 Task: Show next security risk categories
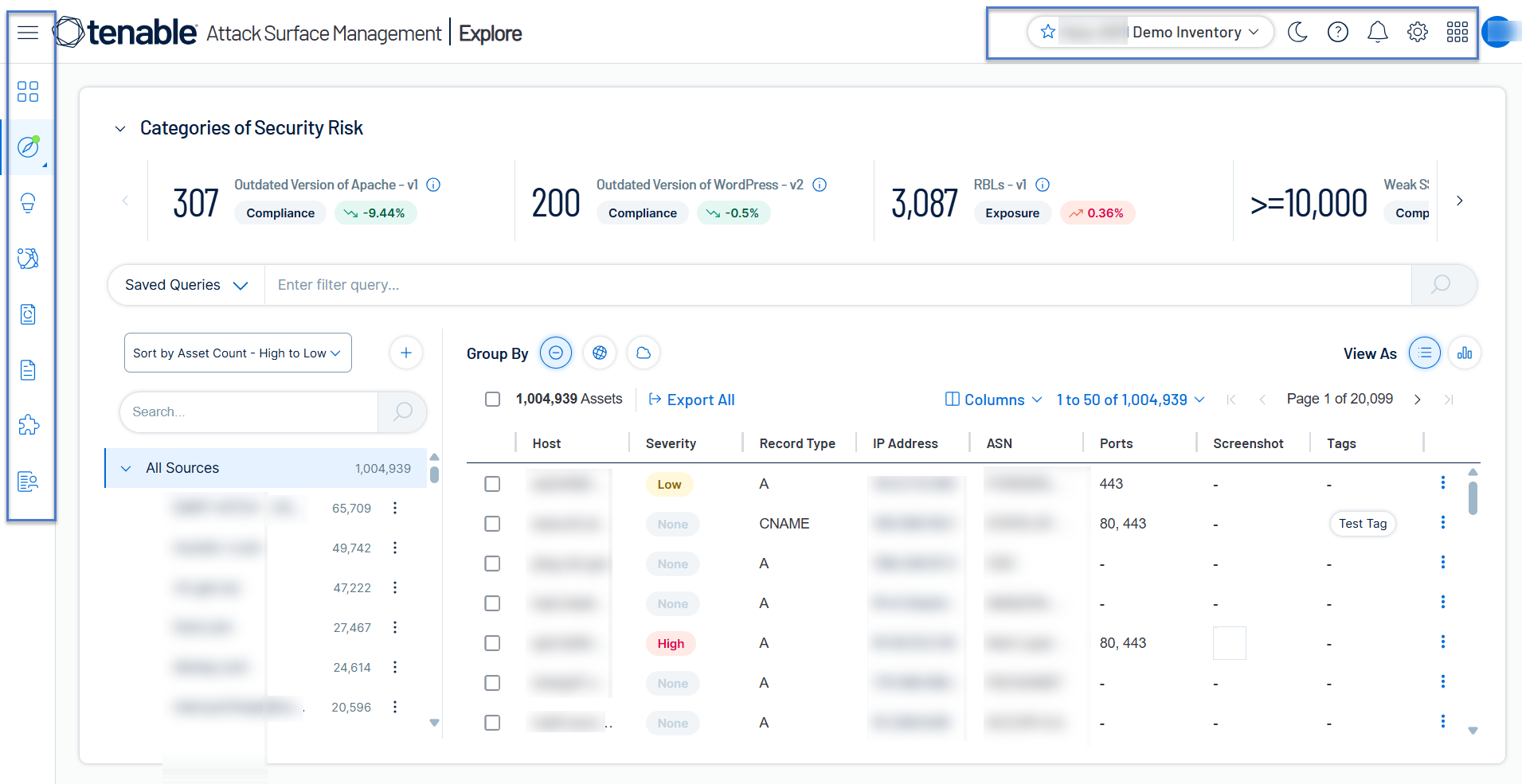1459,201
